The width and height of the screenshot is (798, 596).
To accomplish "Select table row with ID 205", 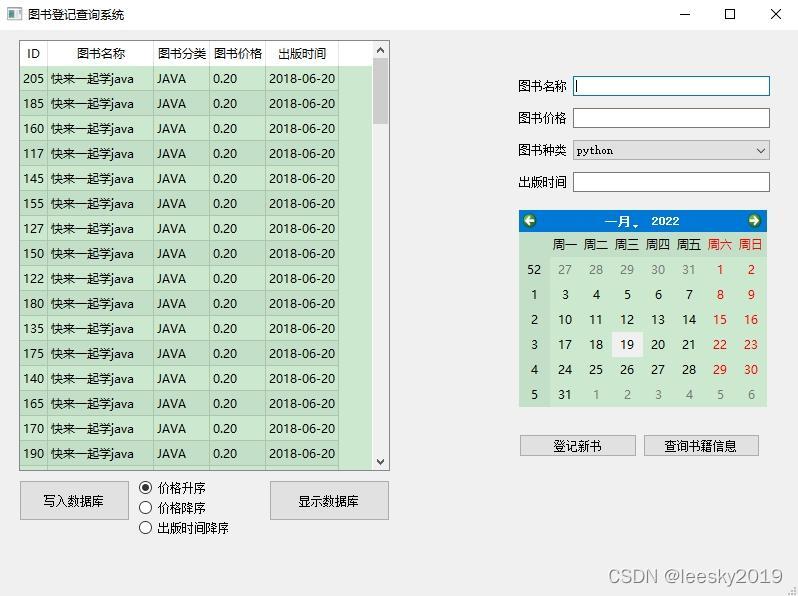I will pos(179,79).
